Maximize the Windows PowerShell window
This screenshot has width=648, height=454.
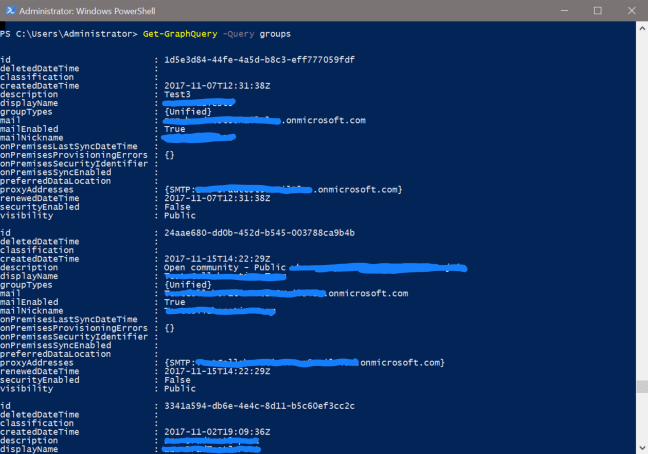click(x=597, y=10)
